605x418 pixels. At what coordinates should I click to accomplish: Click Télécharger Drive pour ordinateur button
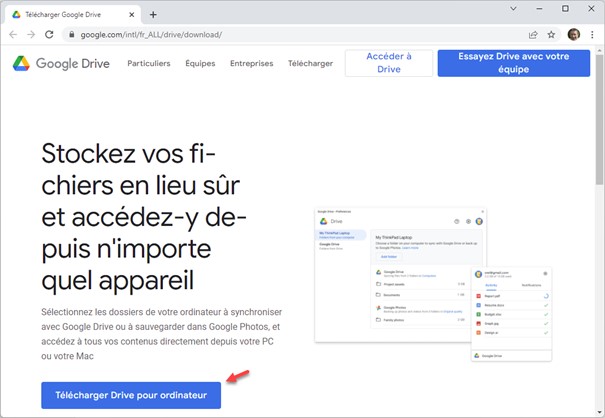(131, 395)
